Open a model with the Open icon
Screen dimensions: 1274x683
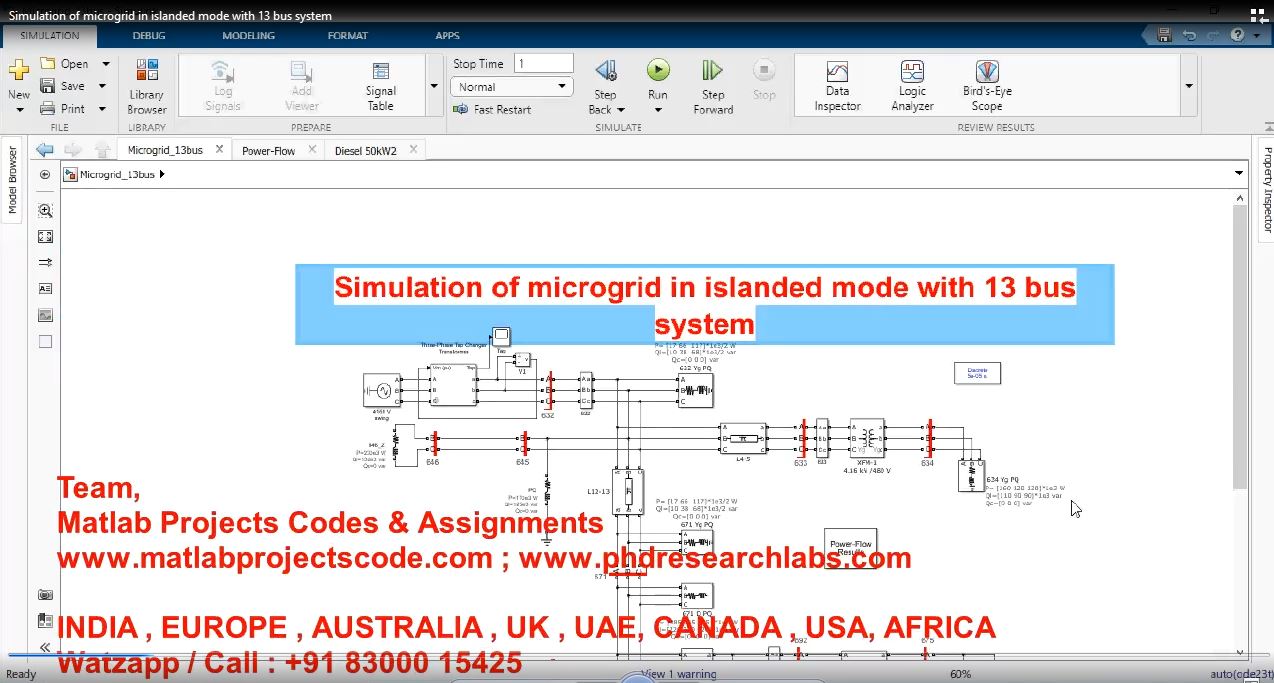[48, 63]
